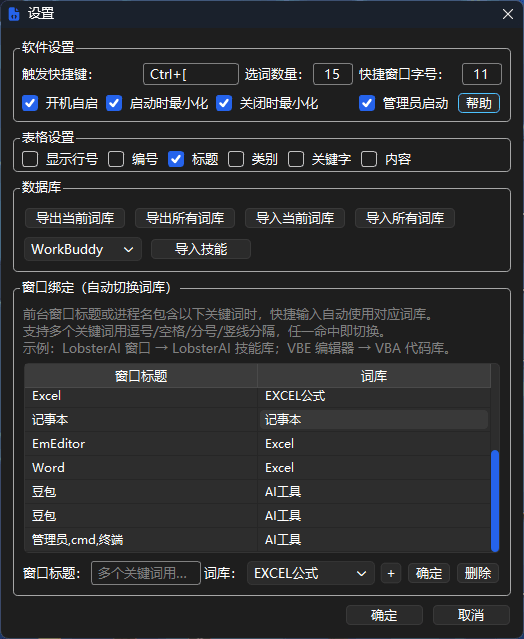The image size is (524, 639).
Task: Click AI工具 cell of 管理员,cmd,终端 row
Action: pos(374,540)
